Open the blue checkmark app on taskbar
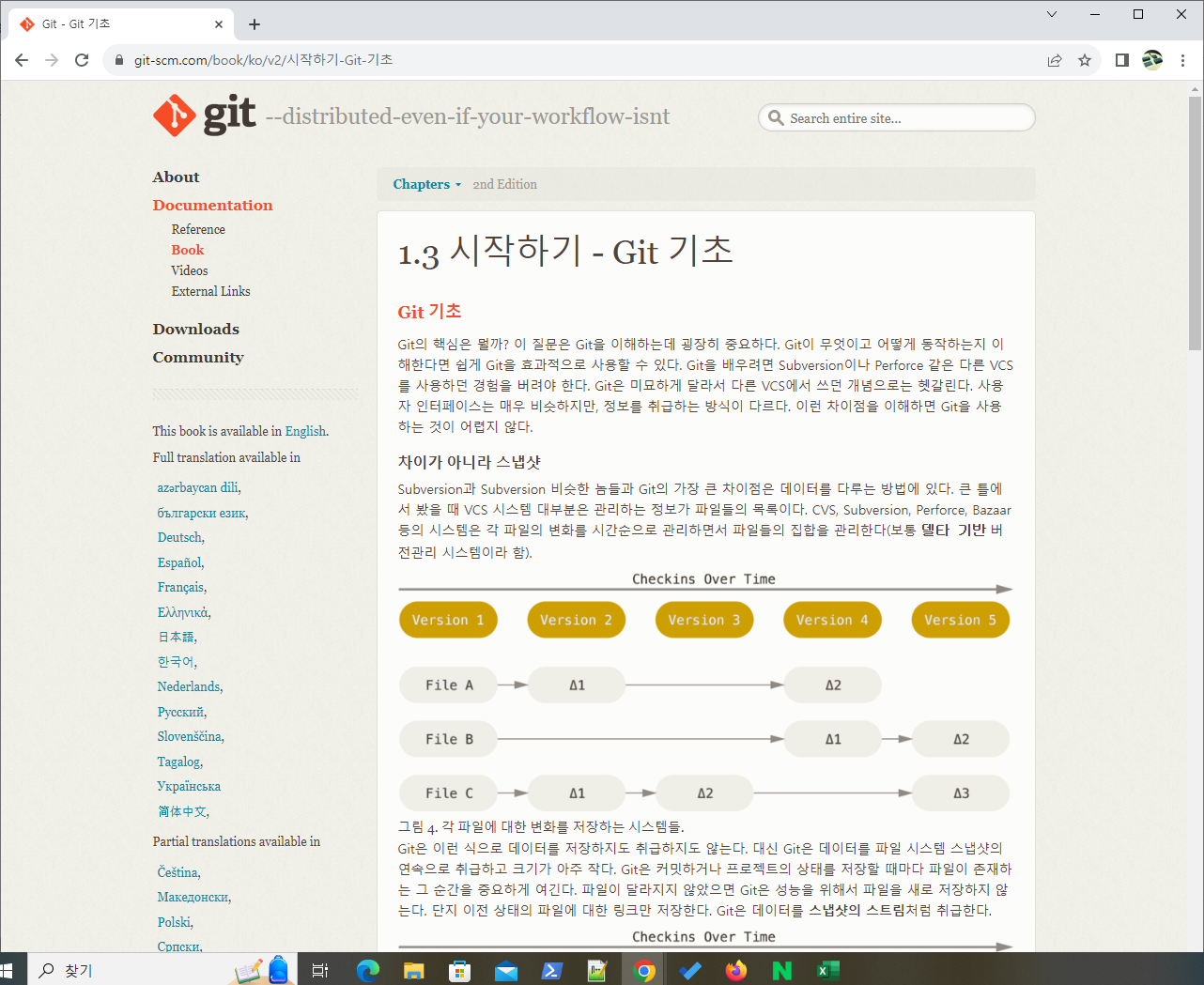The height and width of the screenshot is (985, 1204). [x=690, y=970]
